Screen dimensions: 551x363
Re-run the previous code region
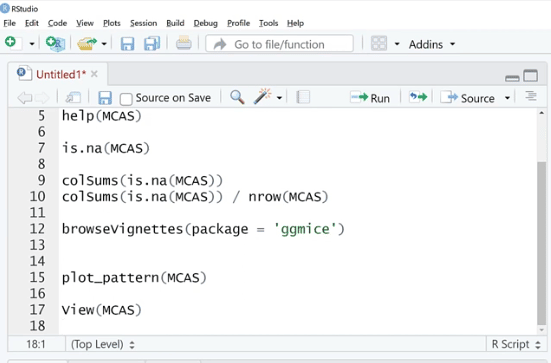click(x=418, y=97)
